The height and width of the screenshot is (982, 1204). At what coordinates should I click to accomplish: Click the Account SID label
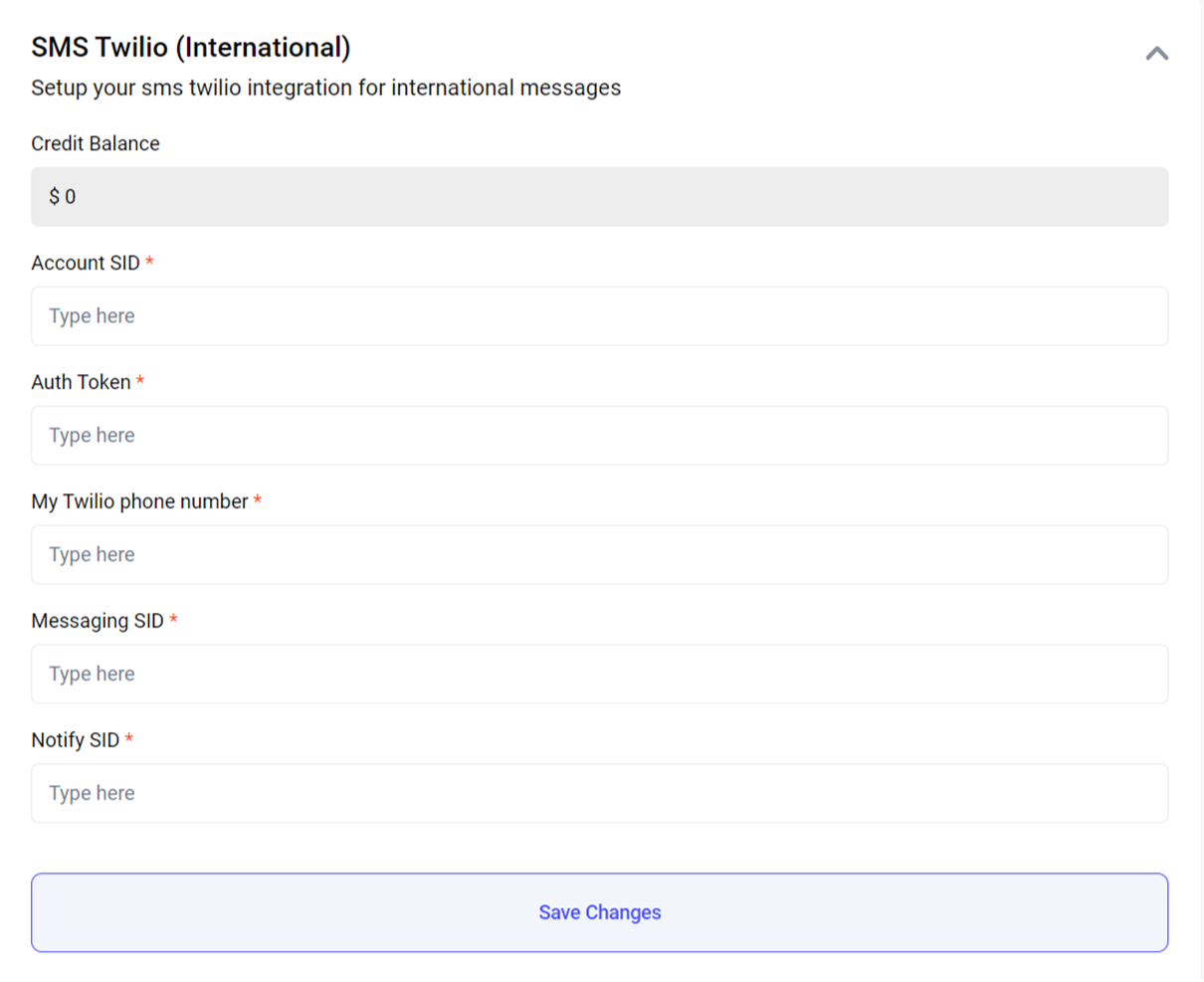[x=86, y=263]
